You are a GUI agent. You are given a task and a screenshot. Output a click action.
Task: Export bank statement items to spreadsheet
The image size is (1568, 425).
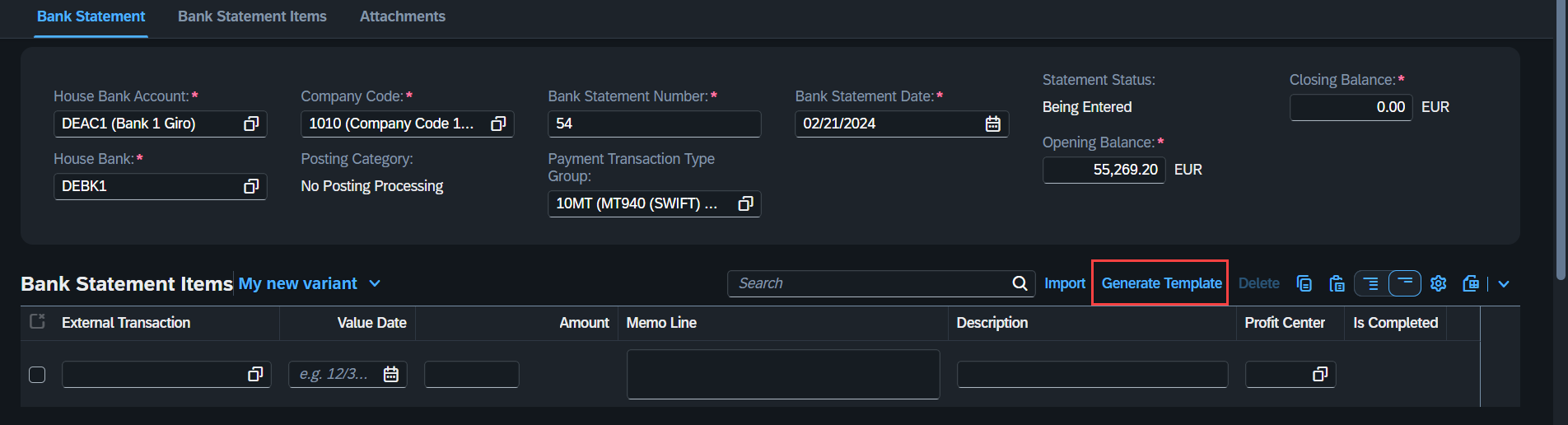click(1471, 283)
